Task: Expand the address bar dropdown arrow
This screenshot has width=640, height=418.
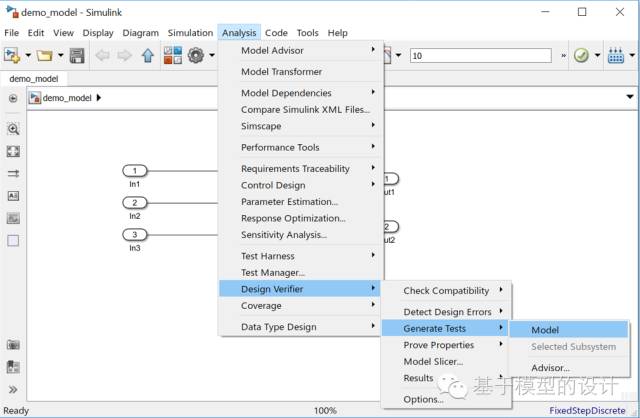Action: tap(629, 98)
